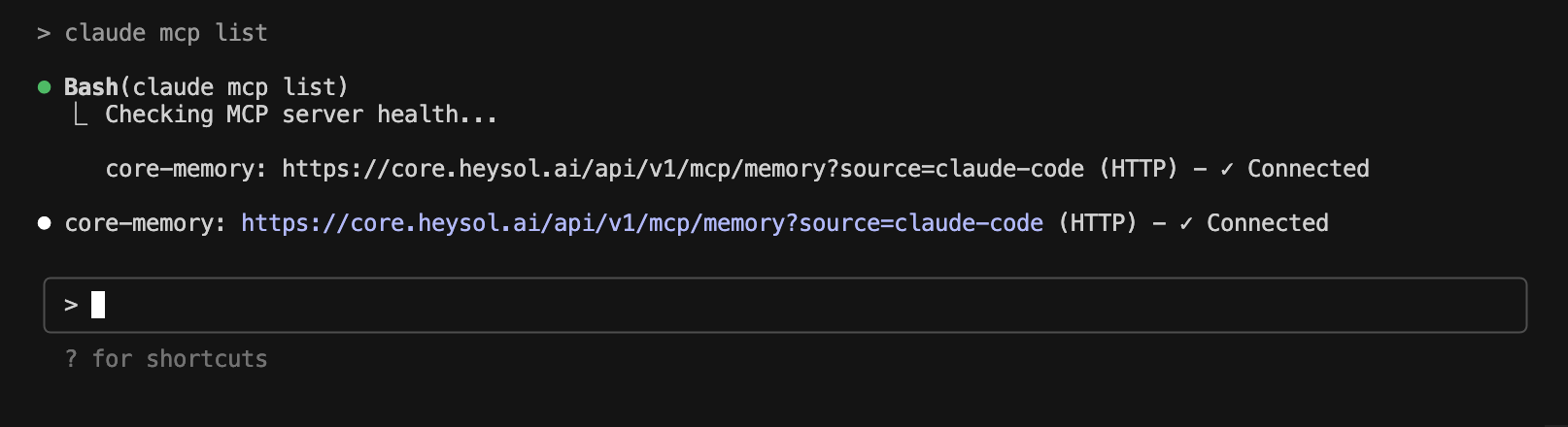Click the green status dot beside Bash
The image size is (1568, 427).
[x=44, y=87]
